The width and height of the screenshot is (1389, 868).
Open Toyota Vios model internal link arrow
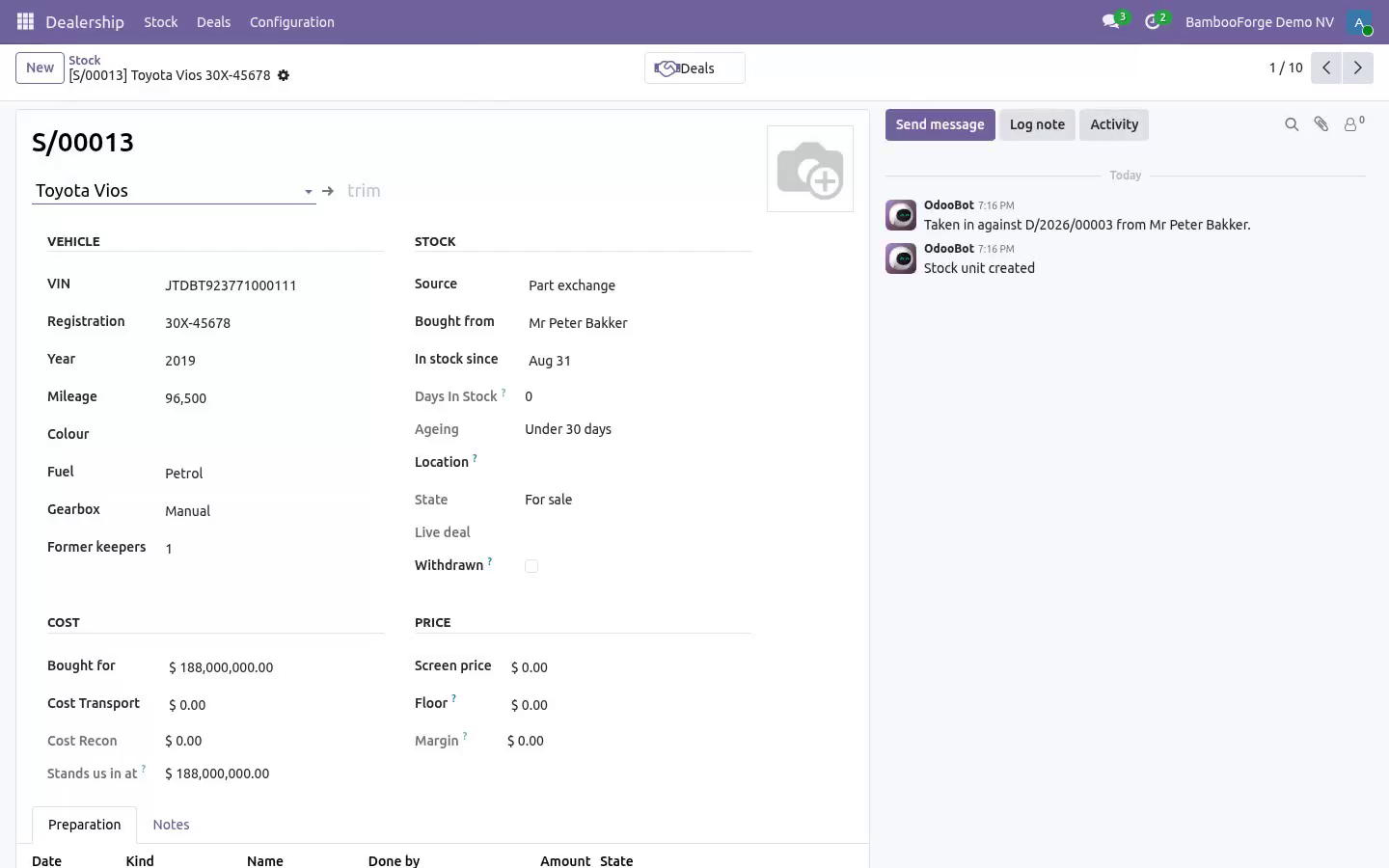328,191
